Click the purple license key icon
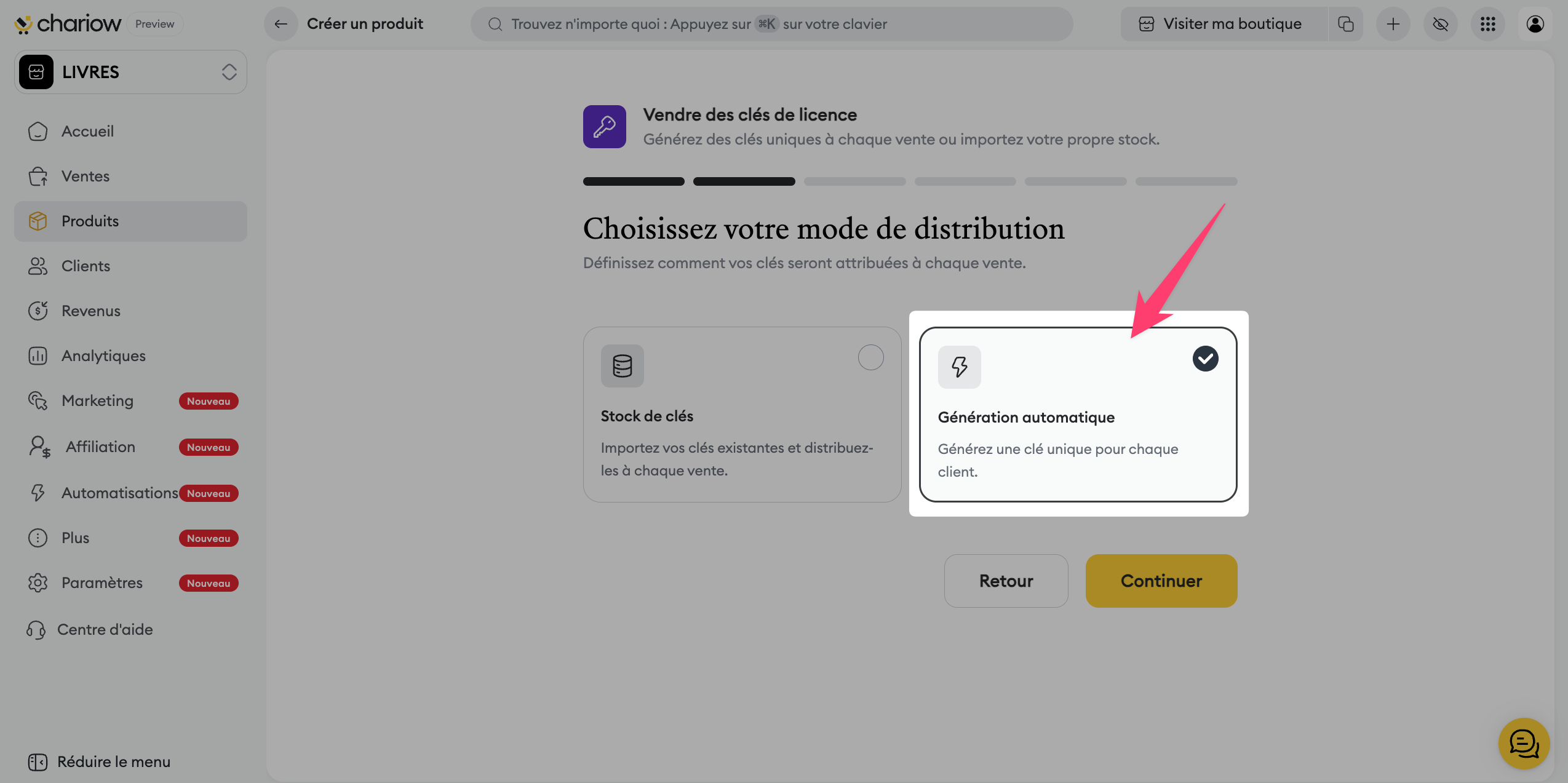The image size is (1568, 783). (604, 127)
